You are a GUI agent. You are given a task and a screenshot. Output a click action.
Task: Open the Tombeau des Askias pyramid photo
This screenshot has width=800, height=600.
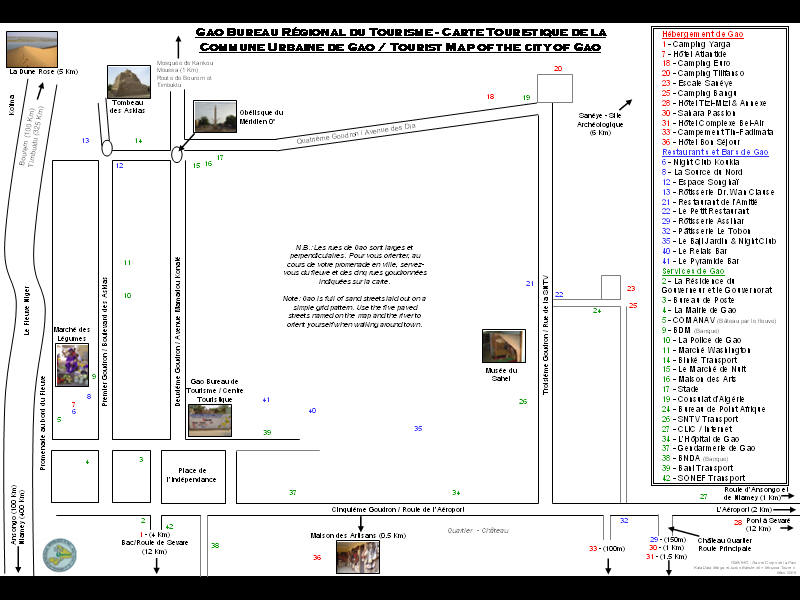point(129,82)
